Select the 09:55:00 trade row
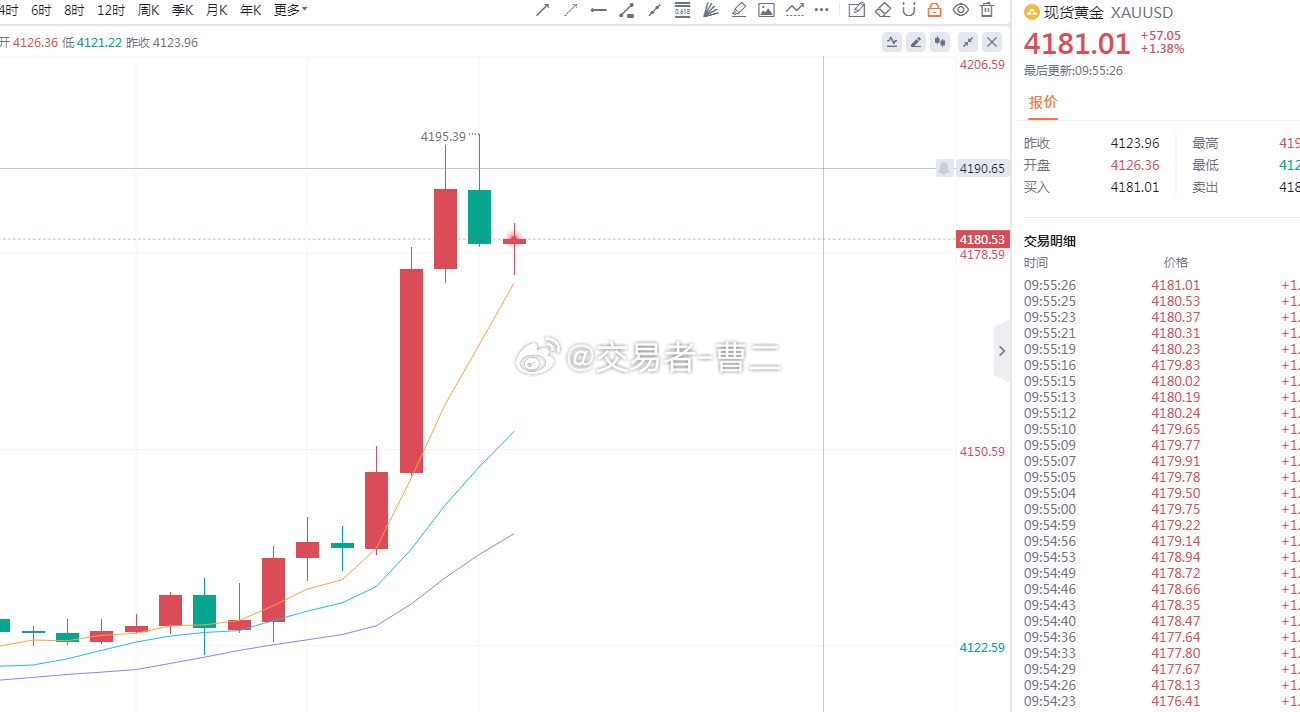 [x=1160, y=509]
